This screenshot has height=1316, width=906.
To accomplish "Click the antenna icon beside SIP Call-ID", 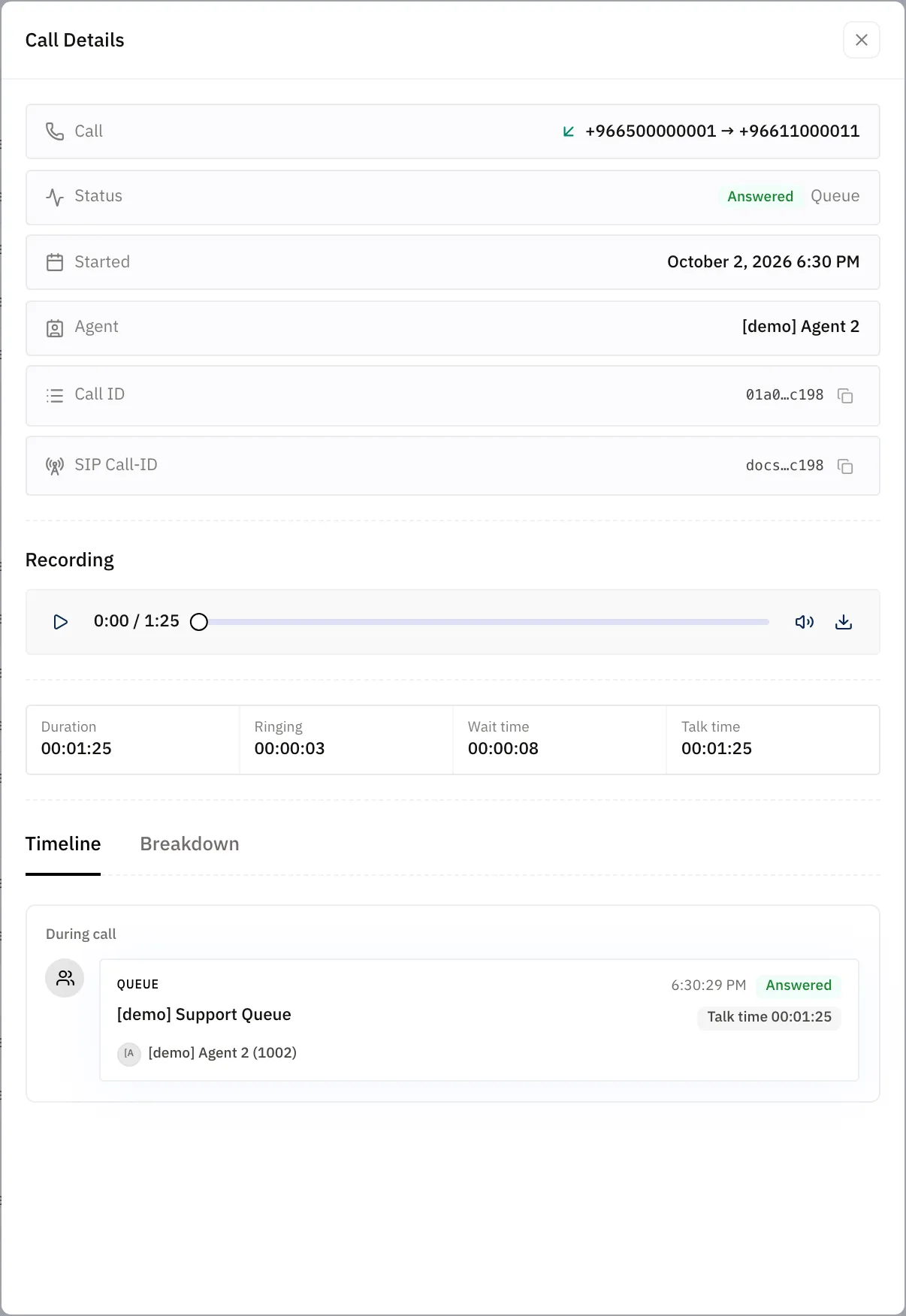I will 55,466.
